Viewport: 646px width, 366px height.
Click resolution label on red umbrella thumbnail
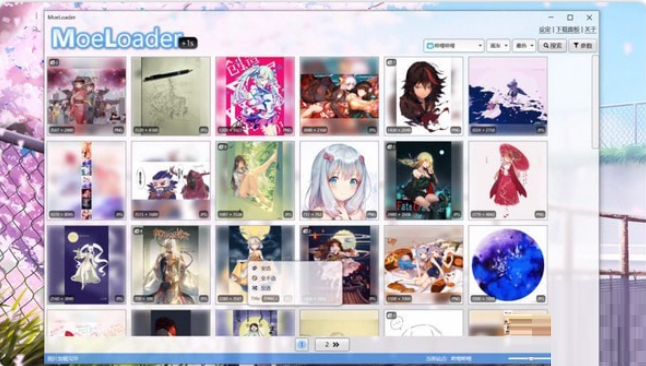(x=483, y=214)
